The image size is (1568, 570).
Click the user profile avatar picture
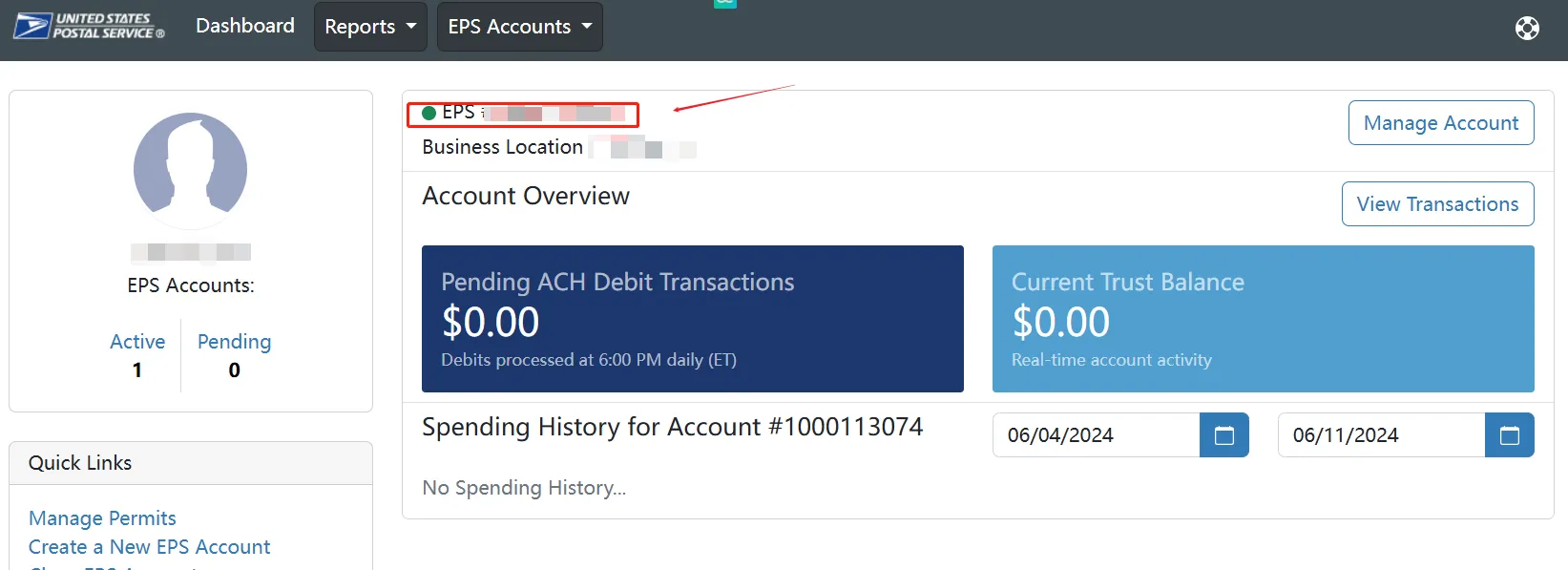click(x=191, y=170)
